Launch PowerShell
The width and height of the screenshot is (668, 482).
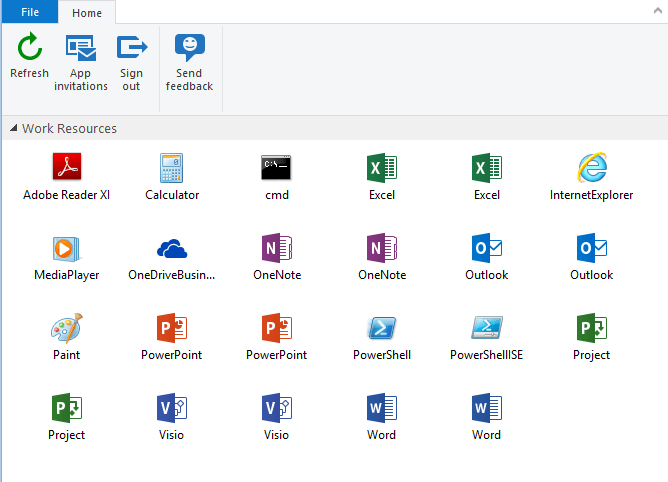[382, 337]
